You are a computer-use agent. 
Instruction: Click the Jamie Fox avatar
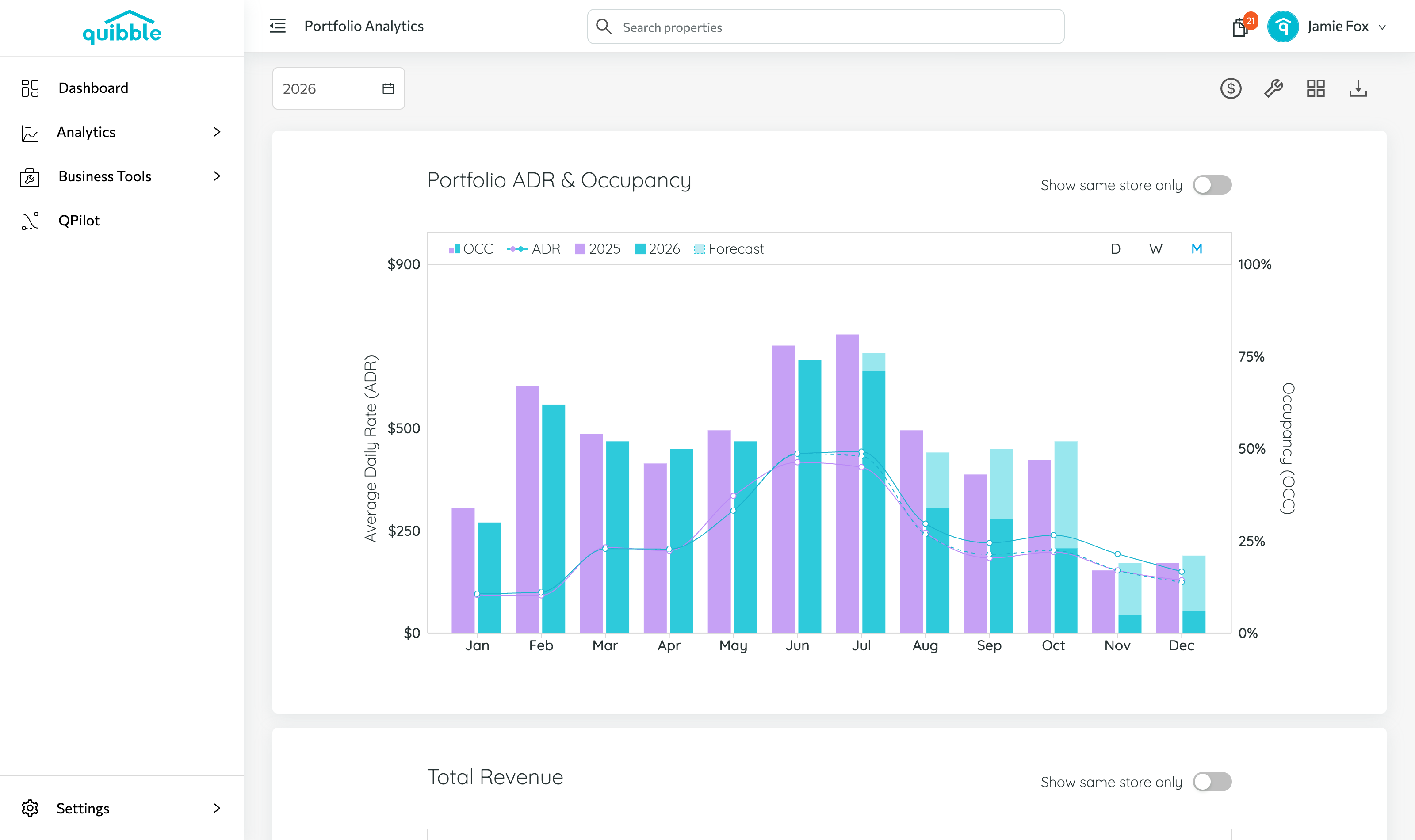click(x=1282, y=27)
